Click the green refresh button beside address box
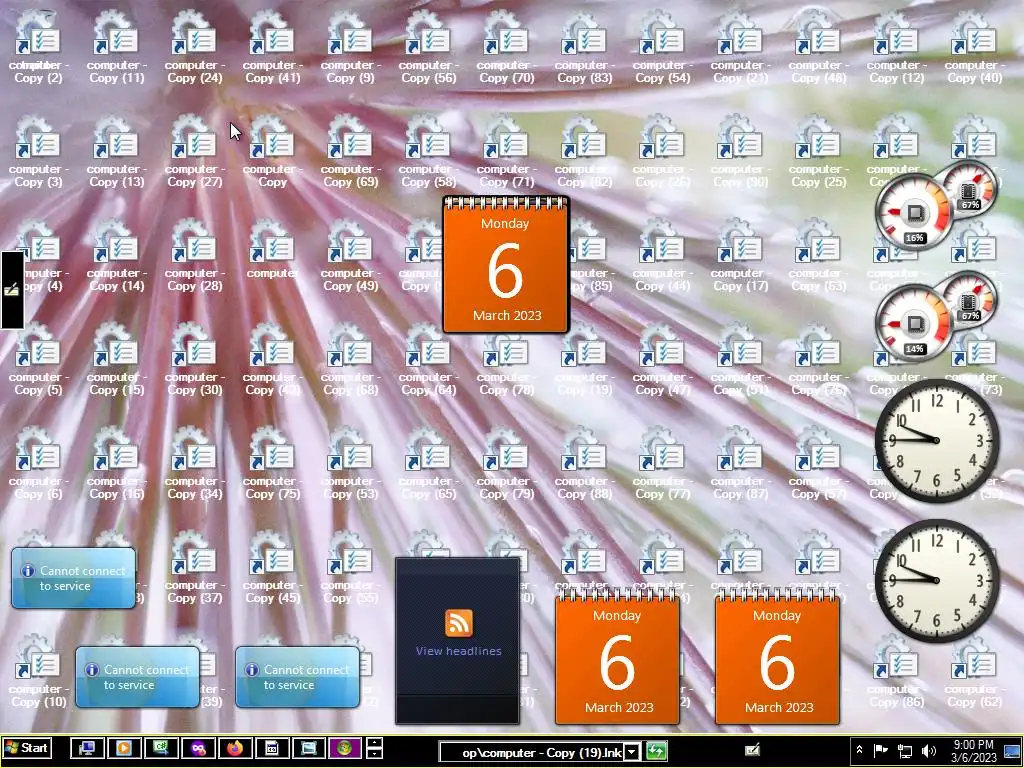Viewport: 1024px width, 768px height. (656, 752)
